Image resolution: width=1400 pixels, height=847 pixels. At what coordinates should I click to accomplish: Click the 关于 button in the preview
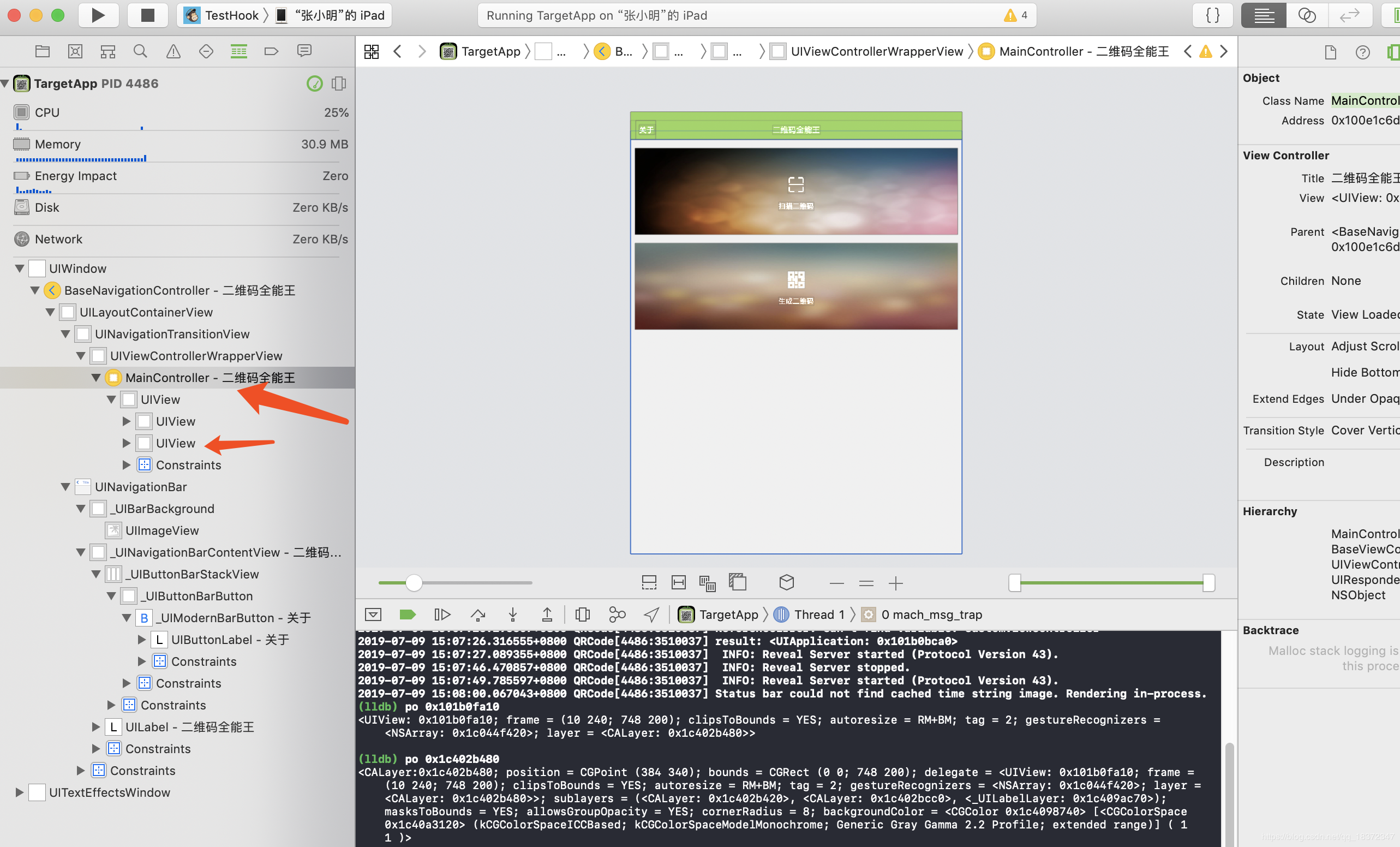(x=646, y=129)
